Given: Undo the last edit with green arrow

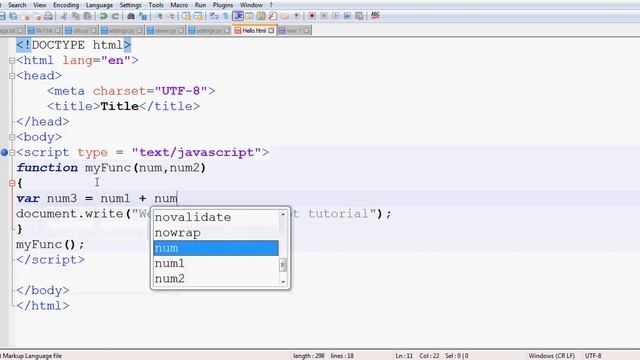Looking at the screenshot, I should 103,16.
